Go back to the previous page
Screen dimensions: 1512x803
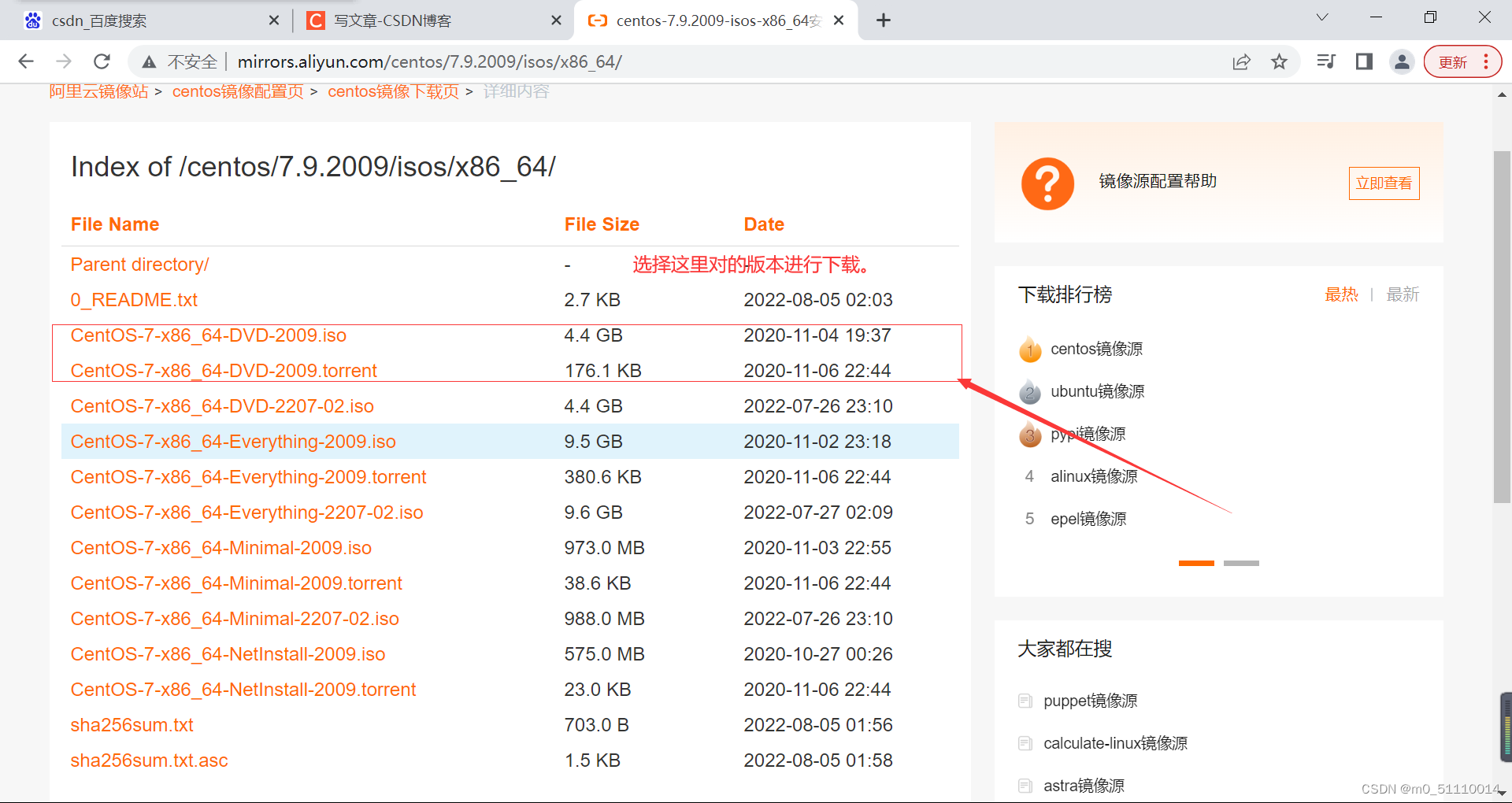pyautogui.click(x=26, y=61)
